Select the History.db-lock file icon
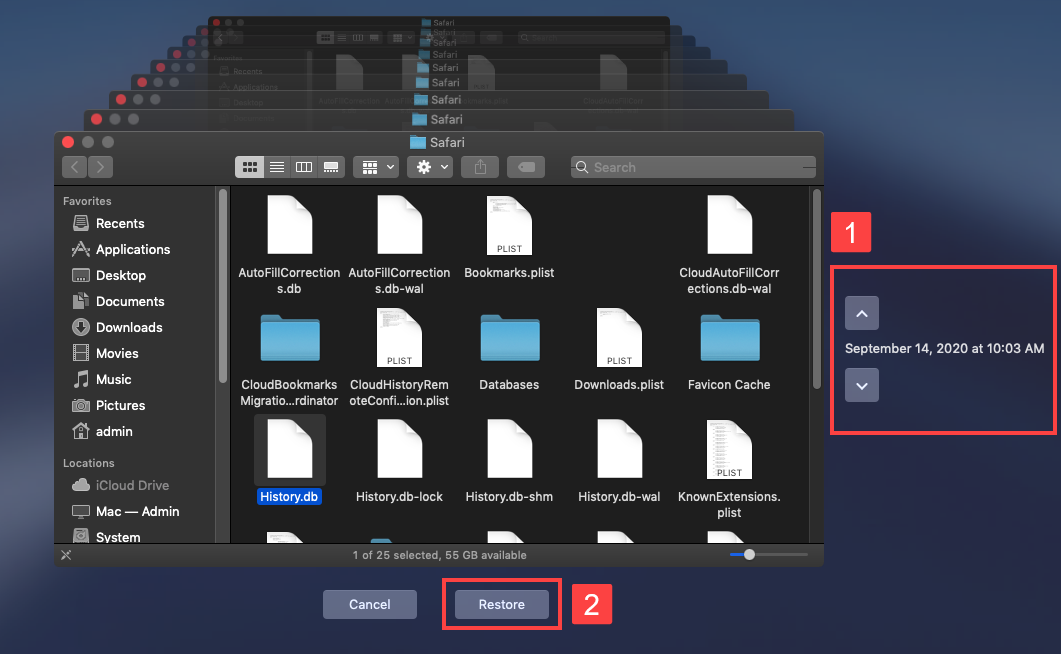Viewport: 1061px width, 654px height. tap(399, 449)
